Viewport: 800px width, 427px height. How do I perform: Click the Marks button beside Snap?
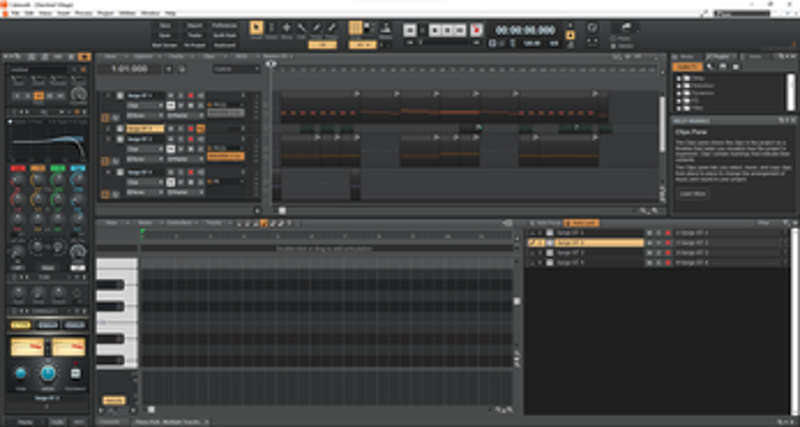click(x=385, y=28)
